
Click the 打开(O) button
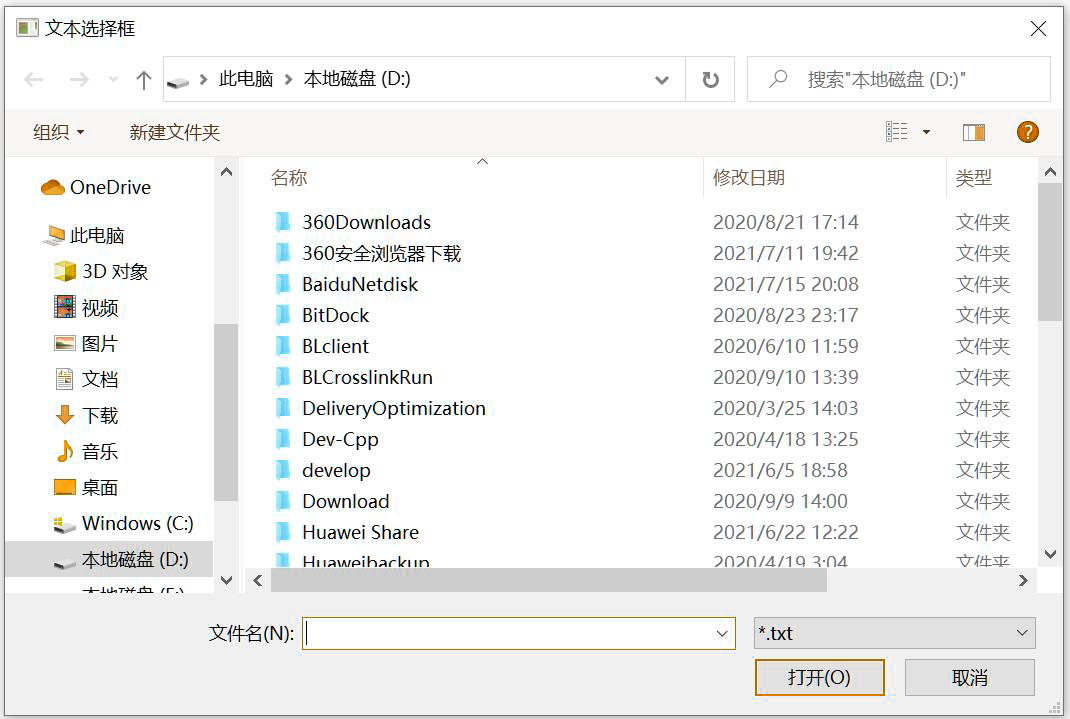click(x=820, y=677)
